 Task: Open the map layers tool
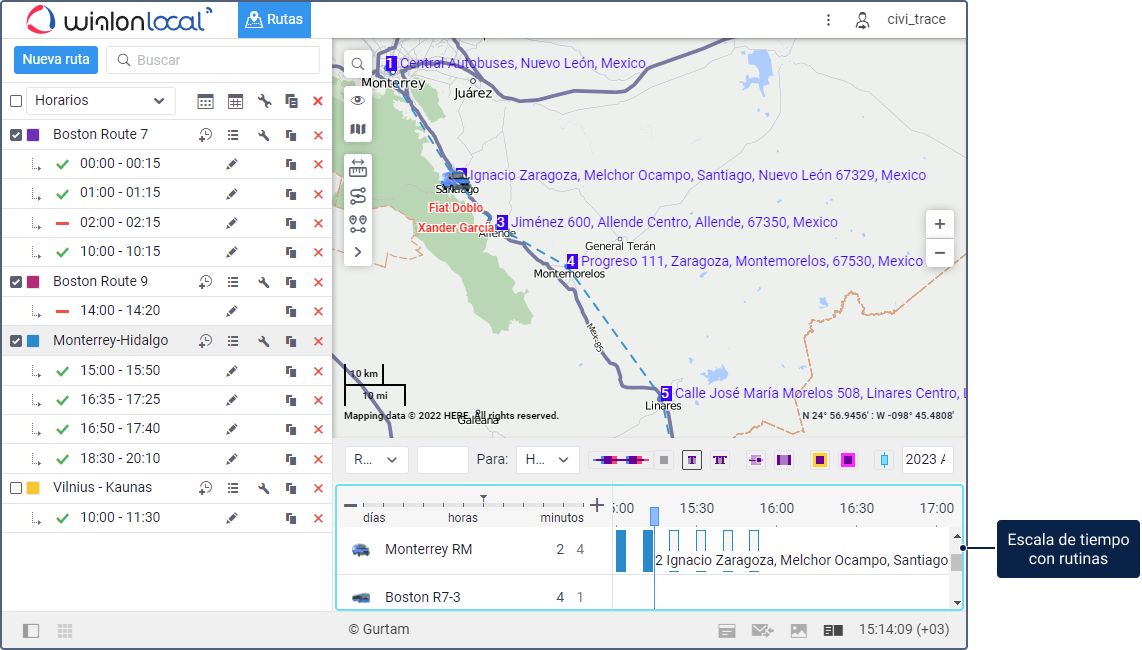(x=358, y=129)
